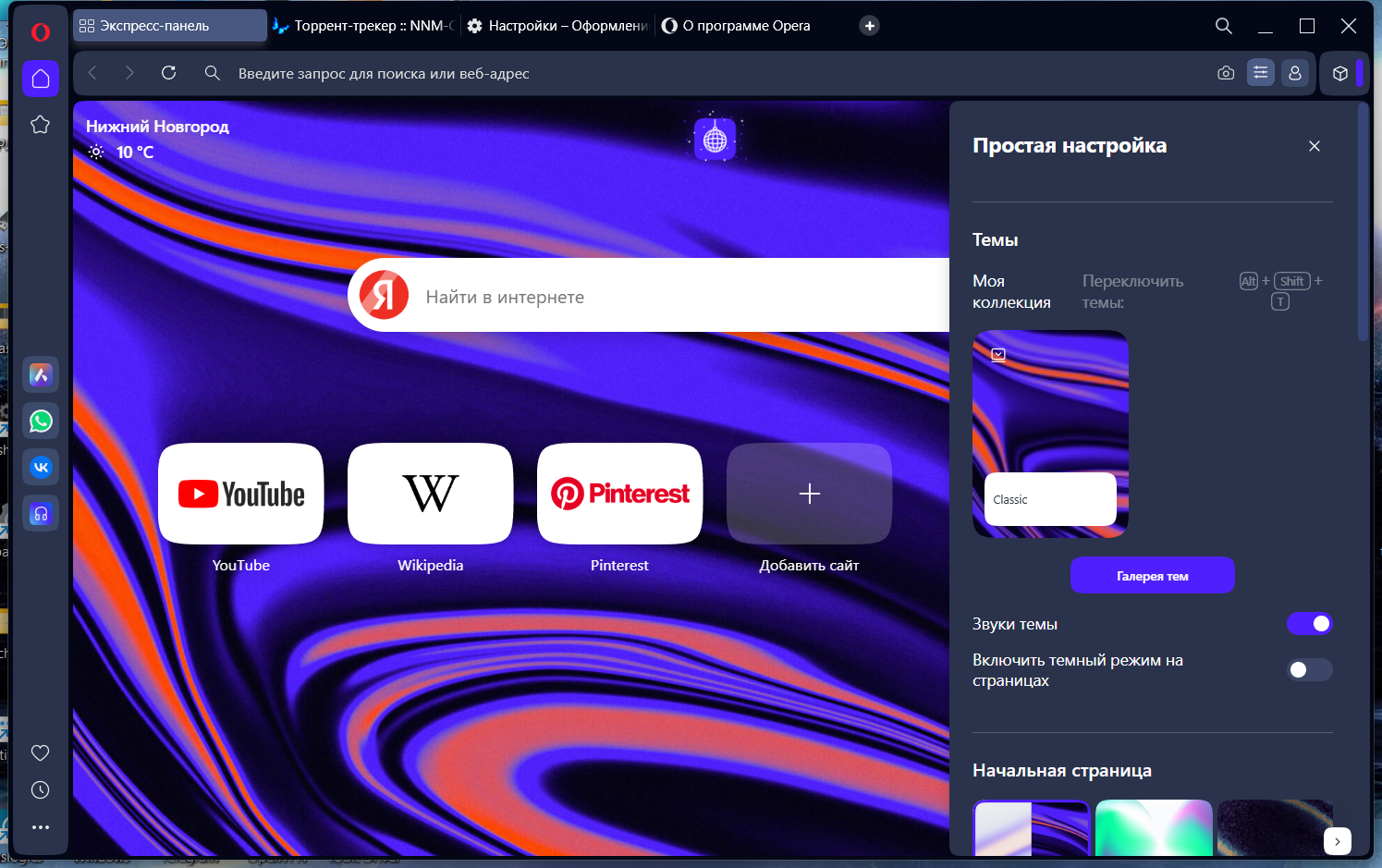Switch to the Экспресс-панель tab
This screenshot has height=868, width=1382.
click(x=170, y=26)
